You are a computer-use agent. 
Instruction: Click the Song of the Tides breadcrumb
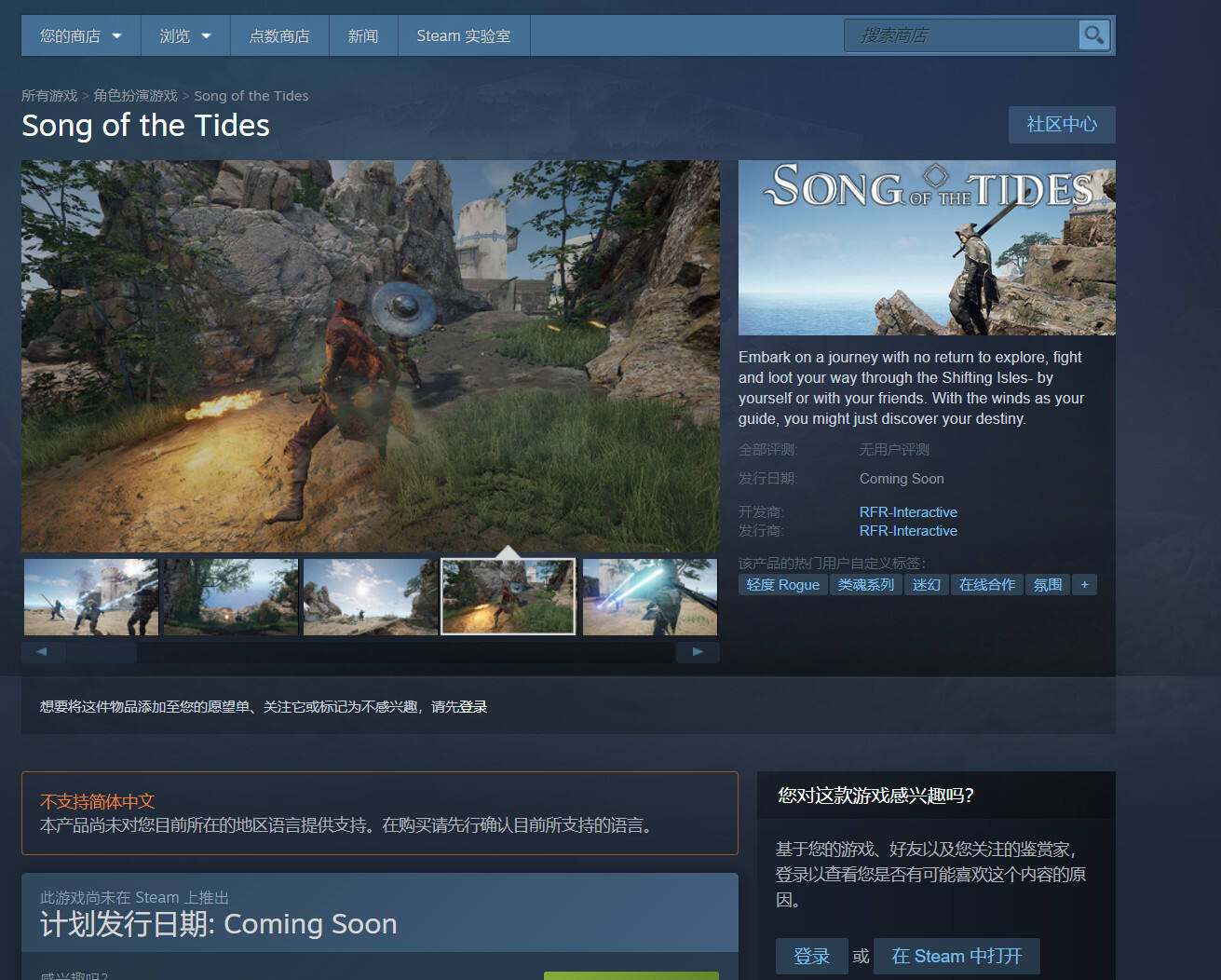251,96
